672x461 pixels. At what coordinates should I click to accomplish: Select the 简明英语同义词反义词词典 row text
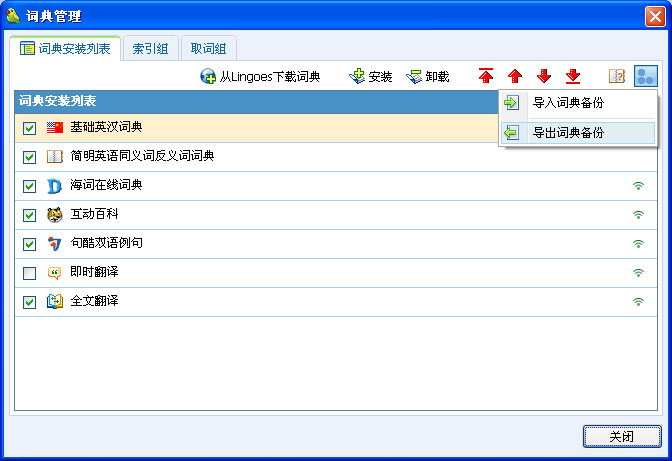click(142, 156)
